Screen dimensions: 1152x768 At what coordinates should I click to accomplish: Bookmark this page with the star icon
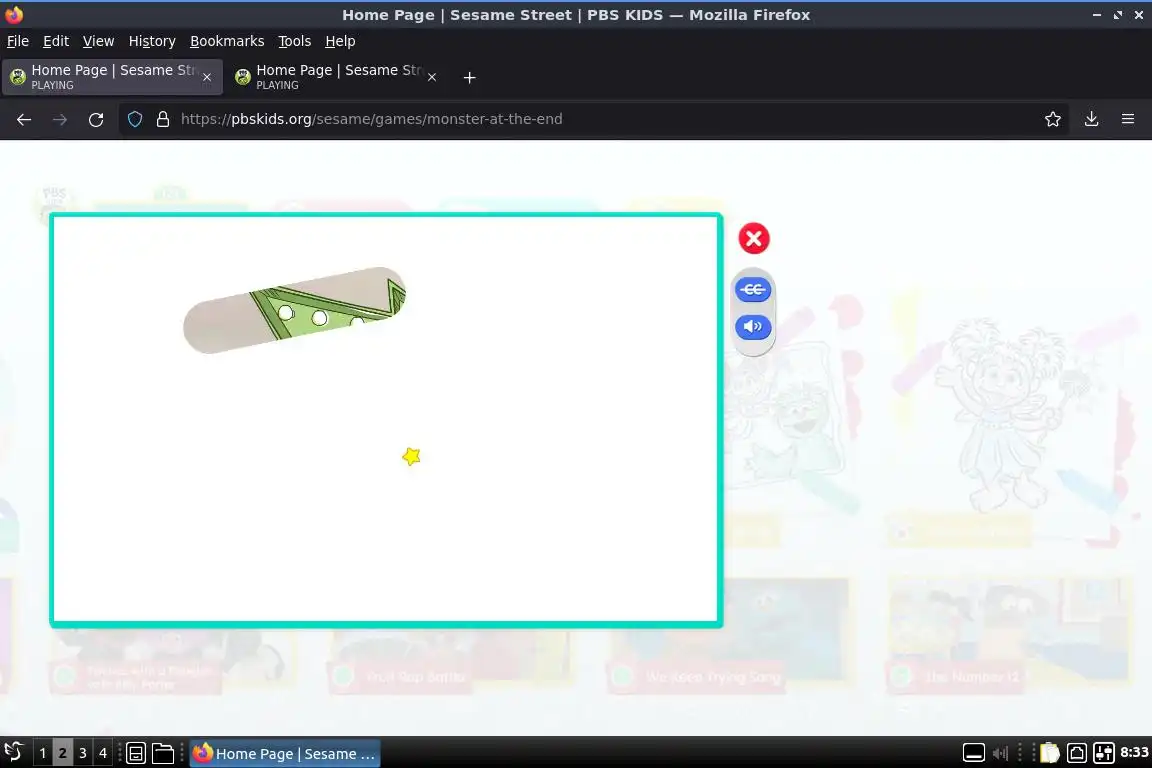pos(1053,119)
